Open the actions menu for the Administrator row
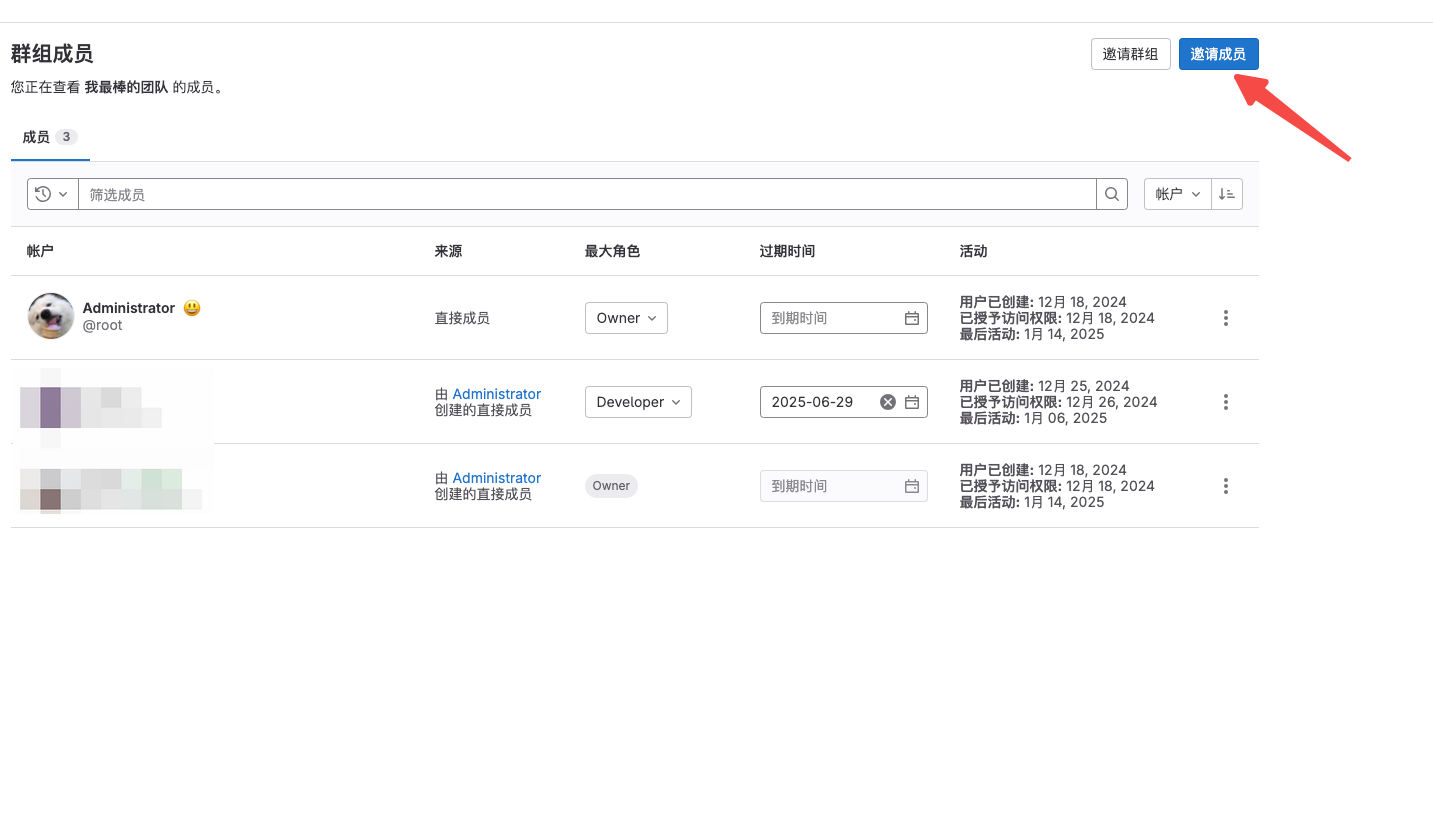The image size is (1433, 835). point(1226,318)
